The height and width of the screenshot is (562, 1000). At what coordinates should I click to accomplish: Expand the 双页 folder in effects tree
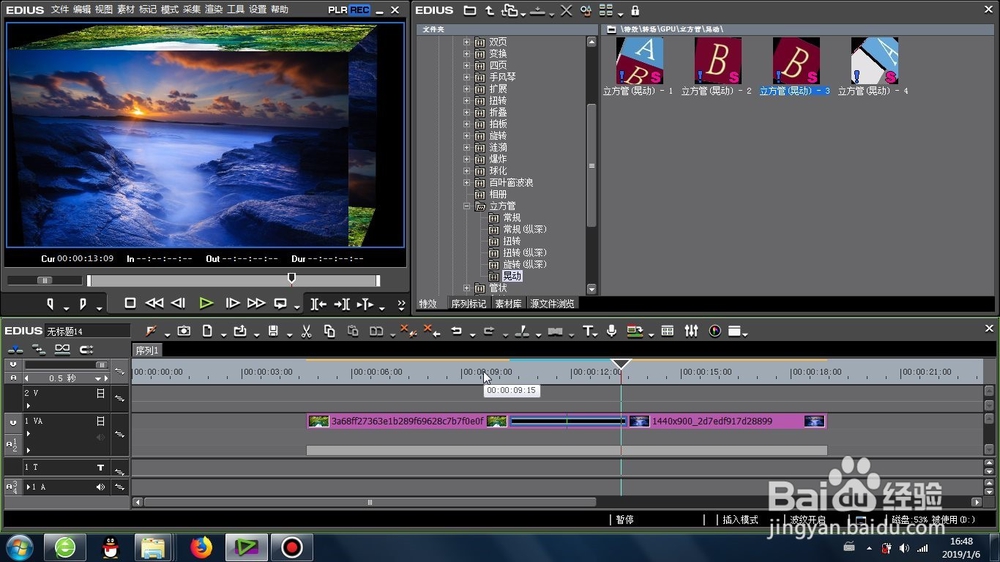pos(466,42)
